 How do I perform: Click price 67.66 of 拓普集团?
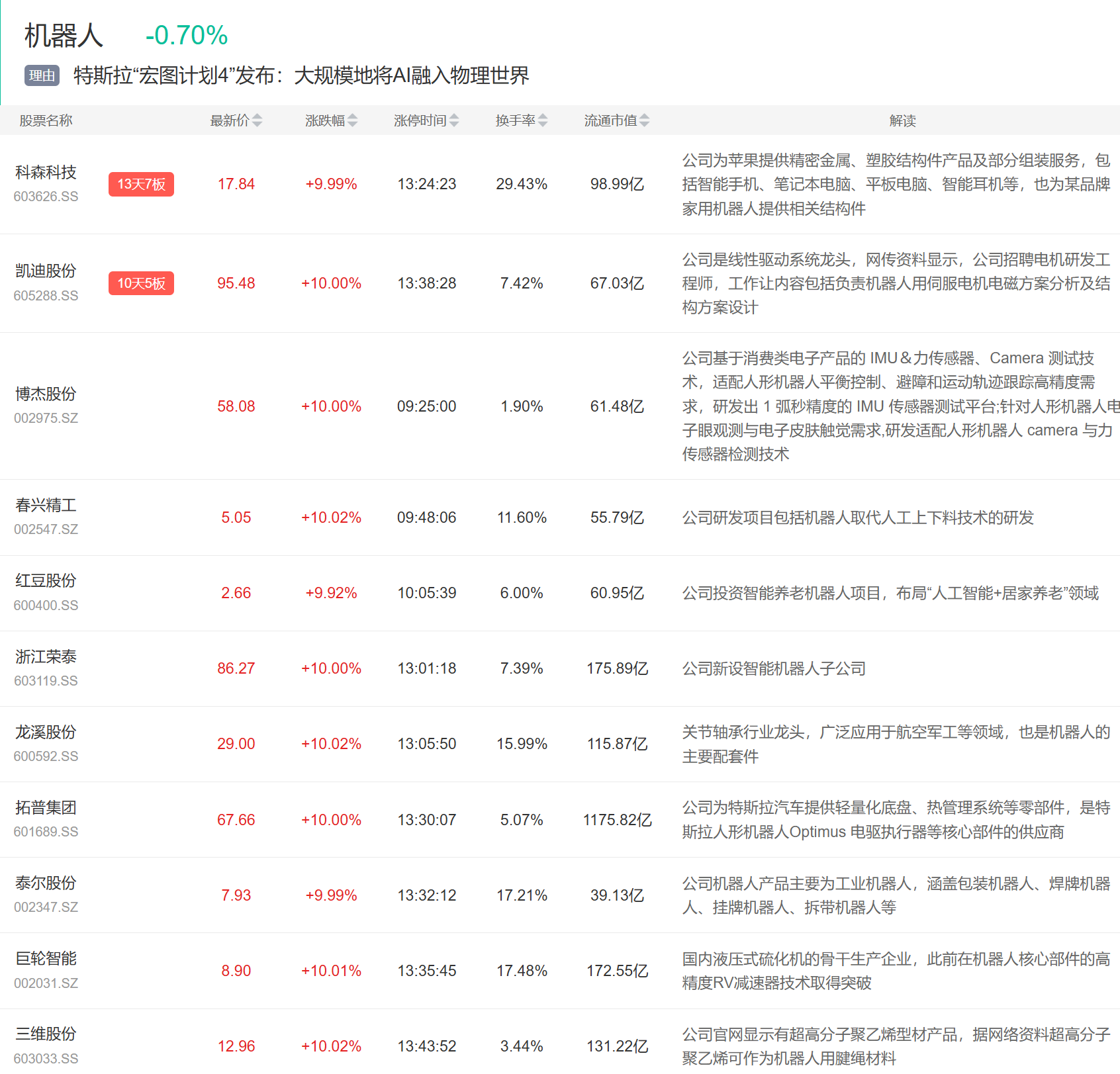click(236, 820)
